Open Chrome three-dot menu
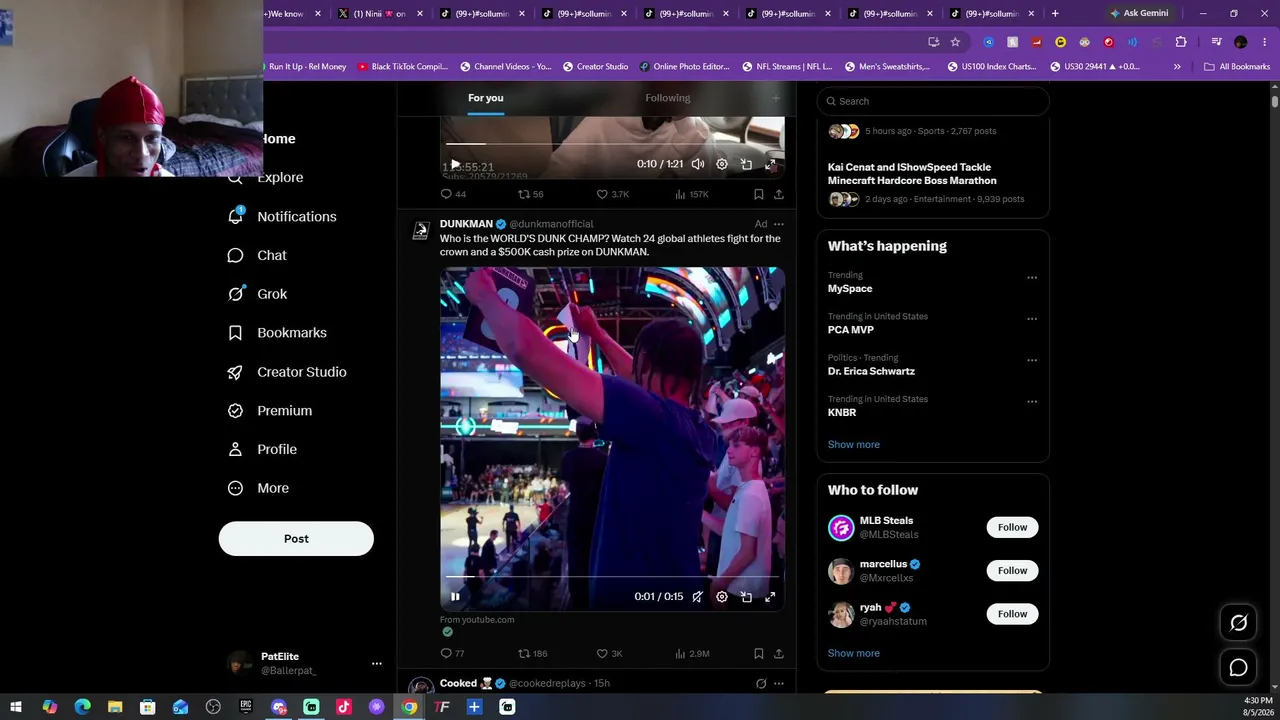 tap(1265, 42)
